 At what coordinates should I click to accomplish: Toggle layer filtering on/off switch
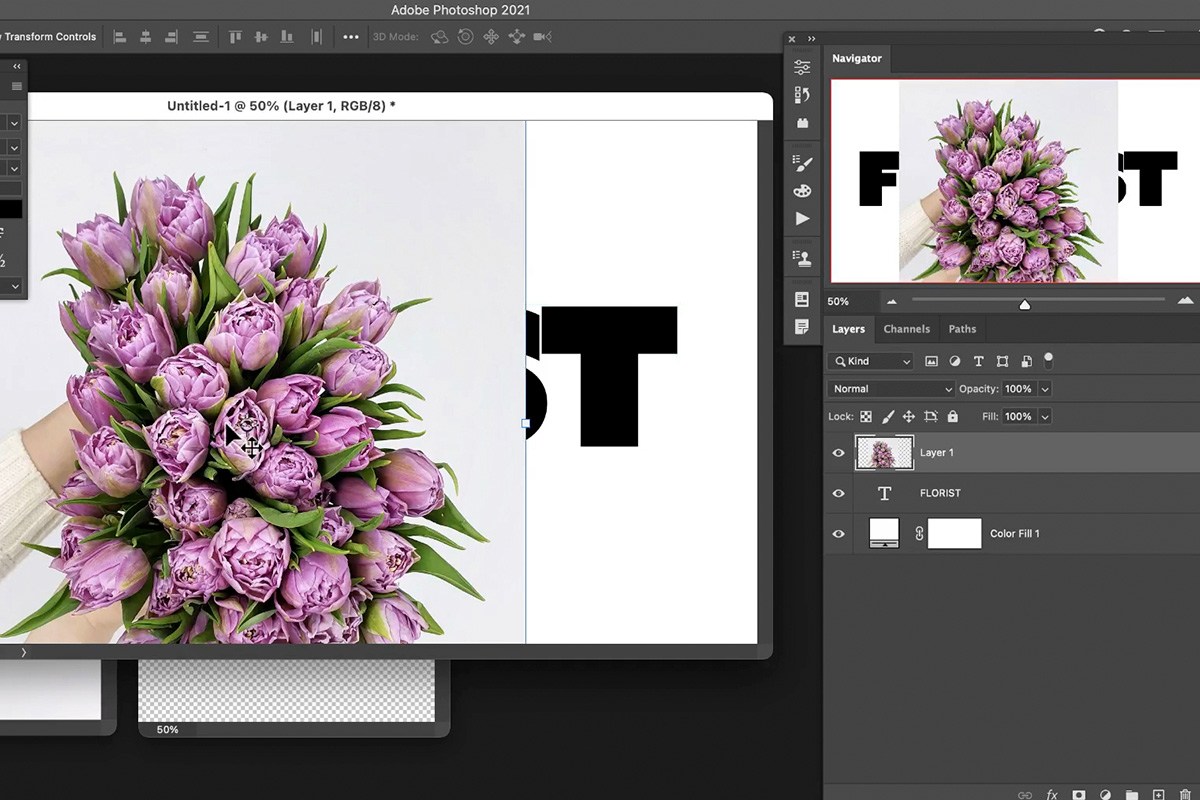[1048, 359]
